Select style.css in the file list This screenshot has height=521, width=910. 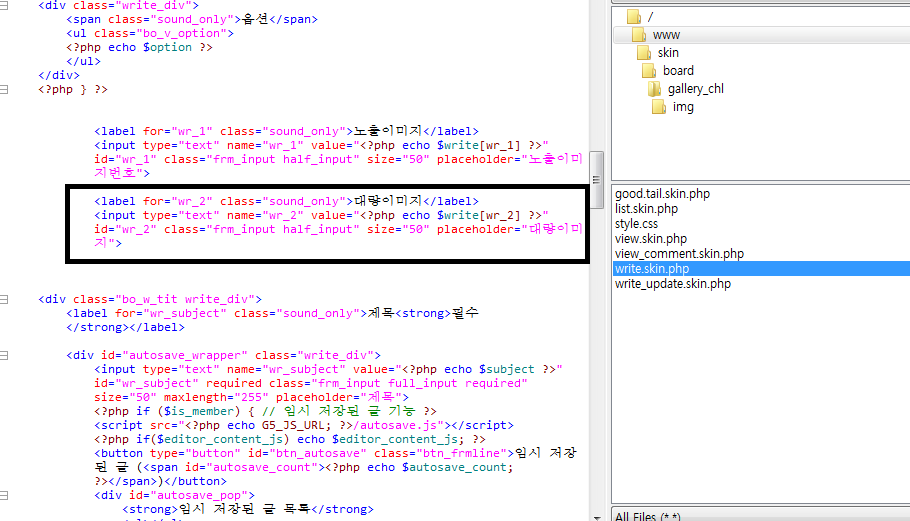click(x=636, y=224)
